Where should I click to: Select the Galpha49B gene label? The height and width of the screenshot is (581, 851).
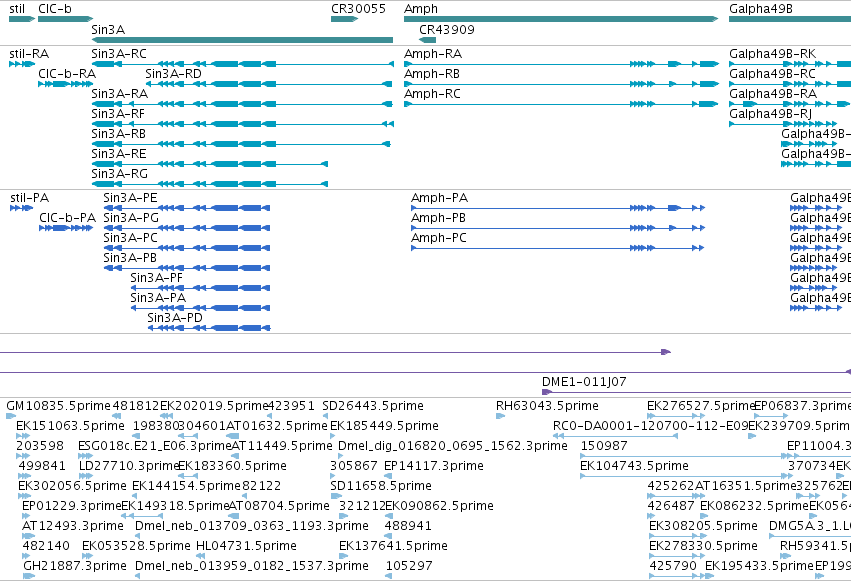click(x=761, y=9)
